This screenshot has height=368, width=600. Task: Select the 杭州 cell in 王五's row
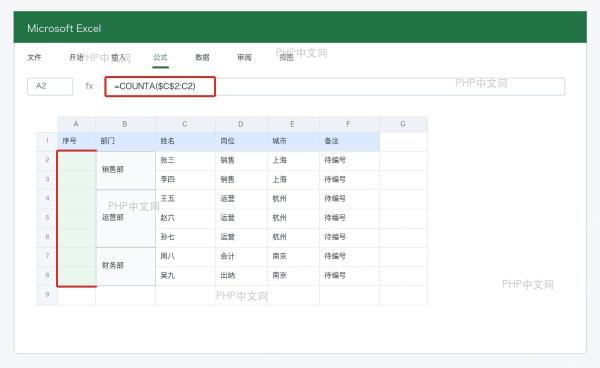click(x=293, y=199)
